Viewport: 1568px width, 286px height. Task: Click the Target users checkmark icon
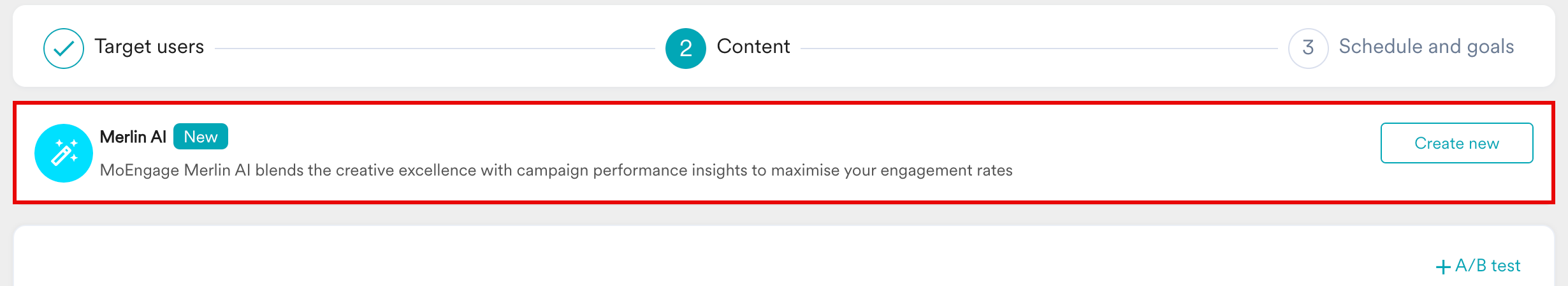click(x=64, y=49)
